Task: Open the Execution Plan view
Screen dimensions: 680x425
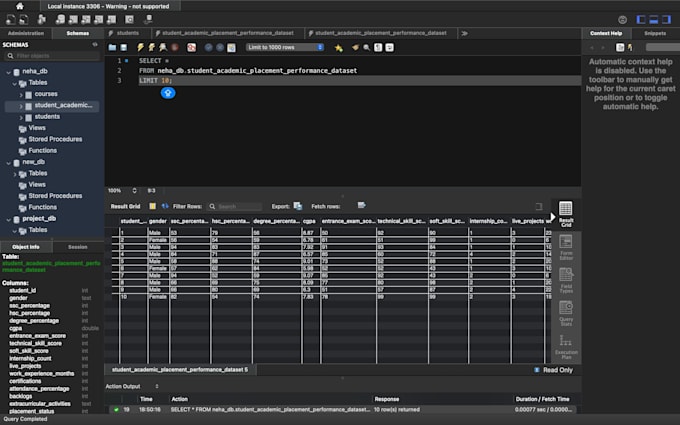Action: pyautogui.click(x=566, y=347)
